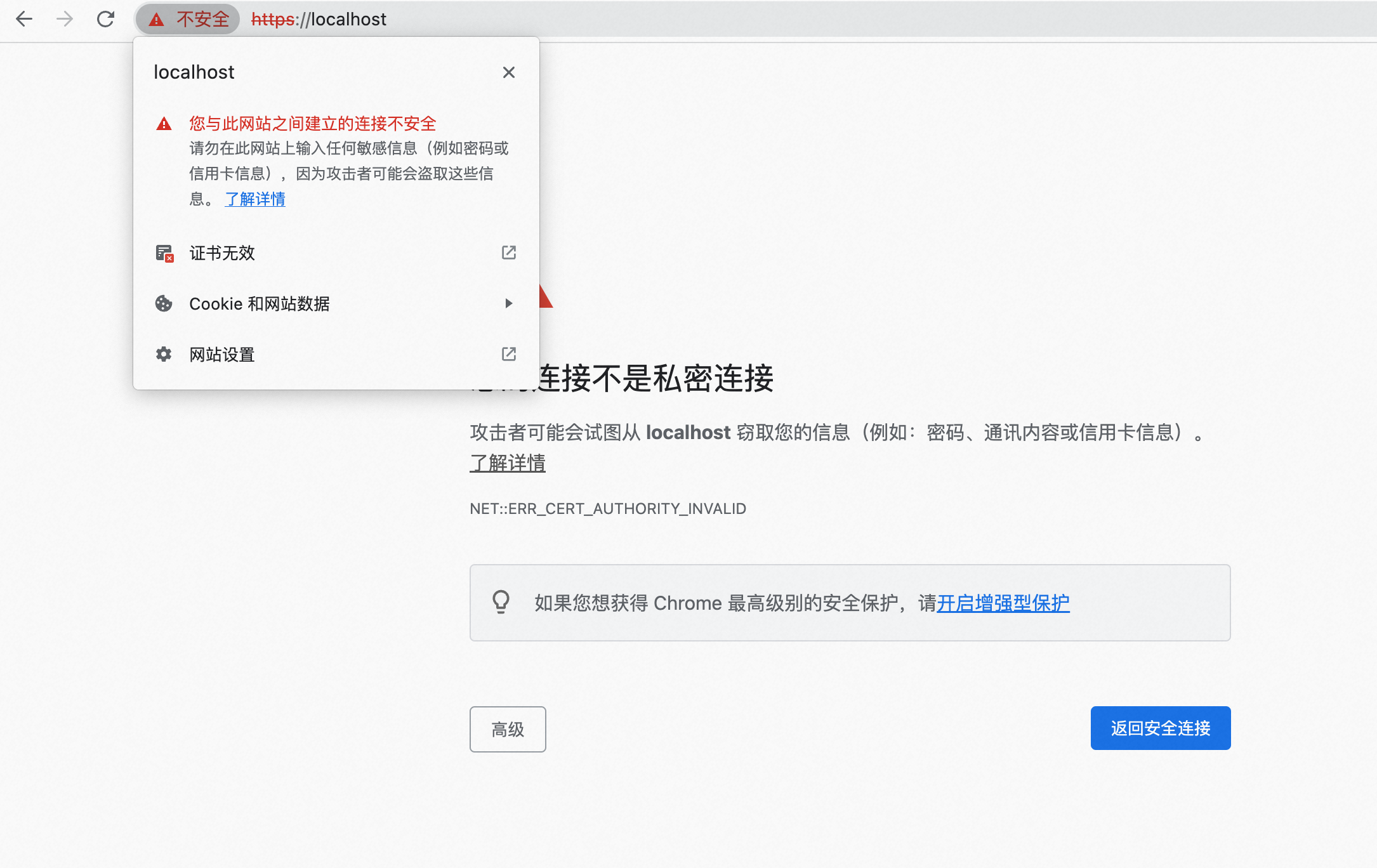Click the 'localhost' title in popup
Viewport: 1377px width, 868px height.
194,72
